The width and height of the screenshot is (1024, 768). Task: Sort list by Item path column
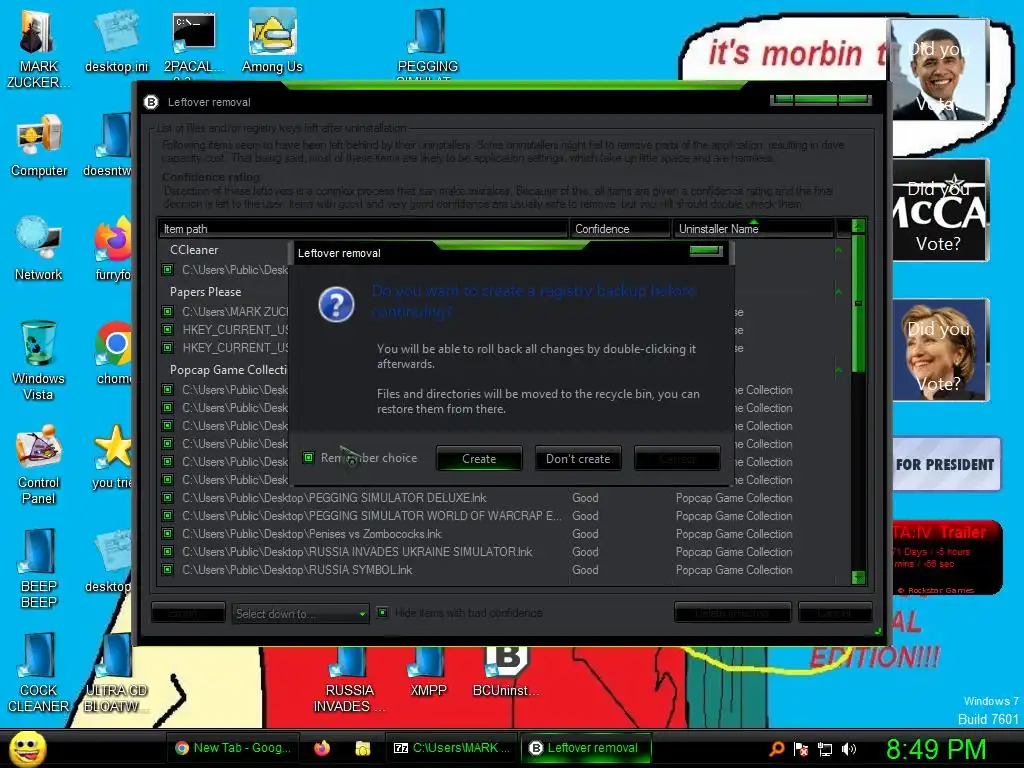362,229
